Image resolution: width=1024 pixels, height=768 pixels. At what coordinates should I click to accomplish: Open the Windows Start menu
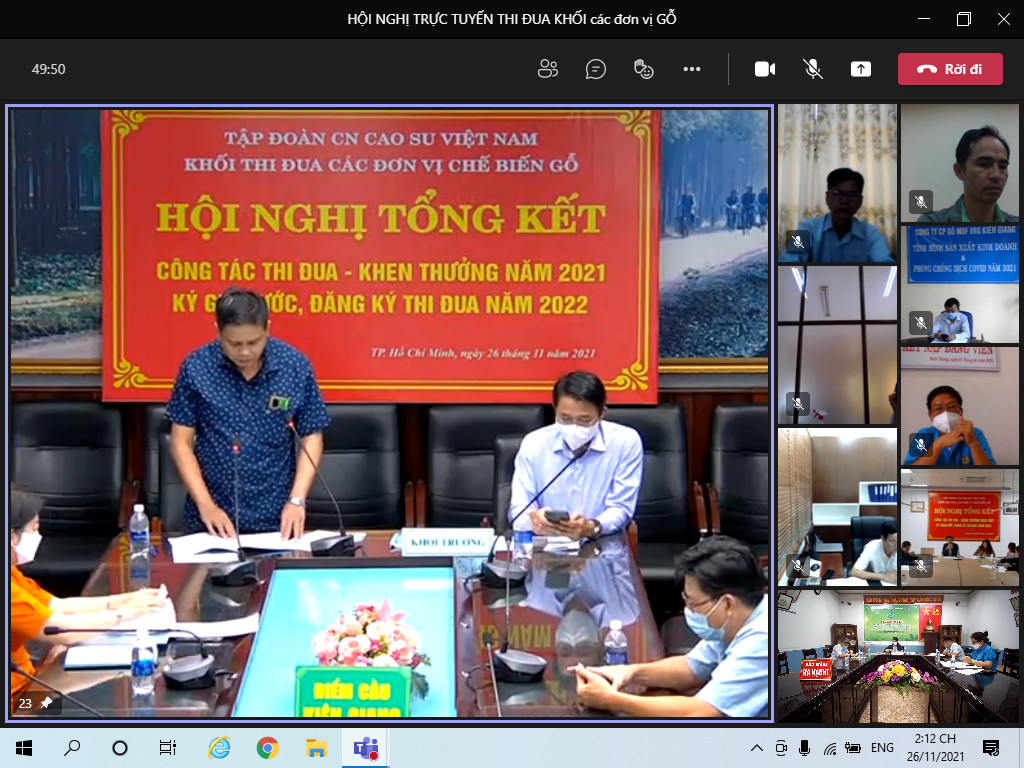pyautogui.click(x=24, y=748)
